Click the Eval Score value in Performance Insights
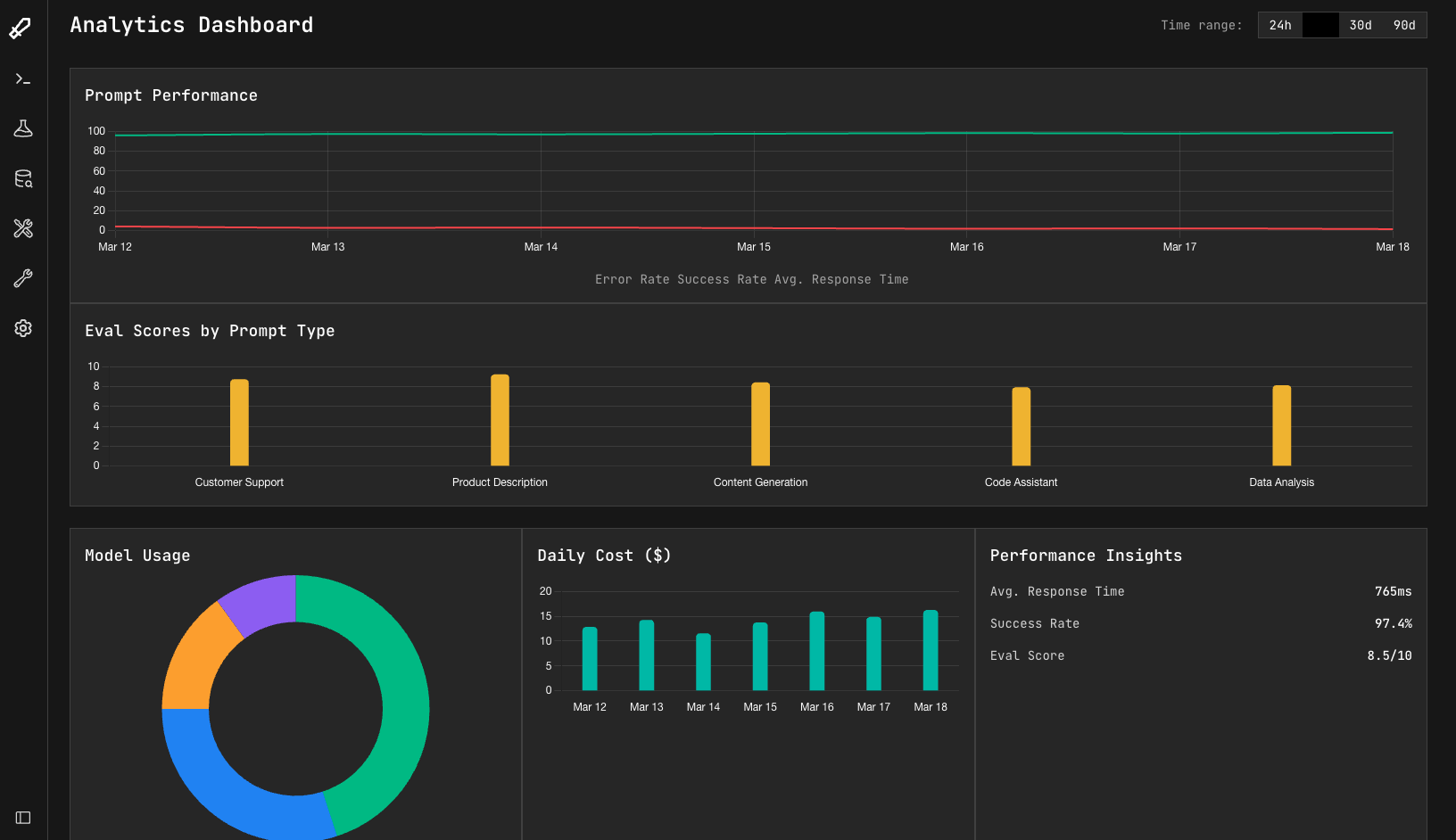Image resolution: width=1456 pixels, height=840 pixels. pos(1388,655)
